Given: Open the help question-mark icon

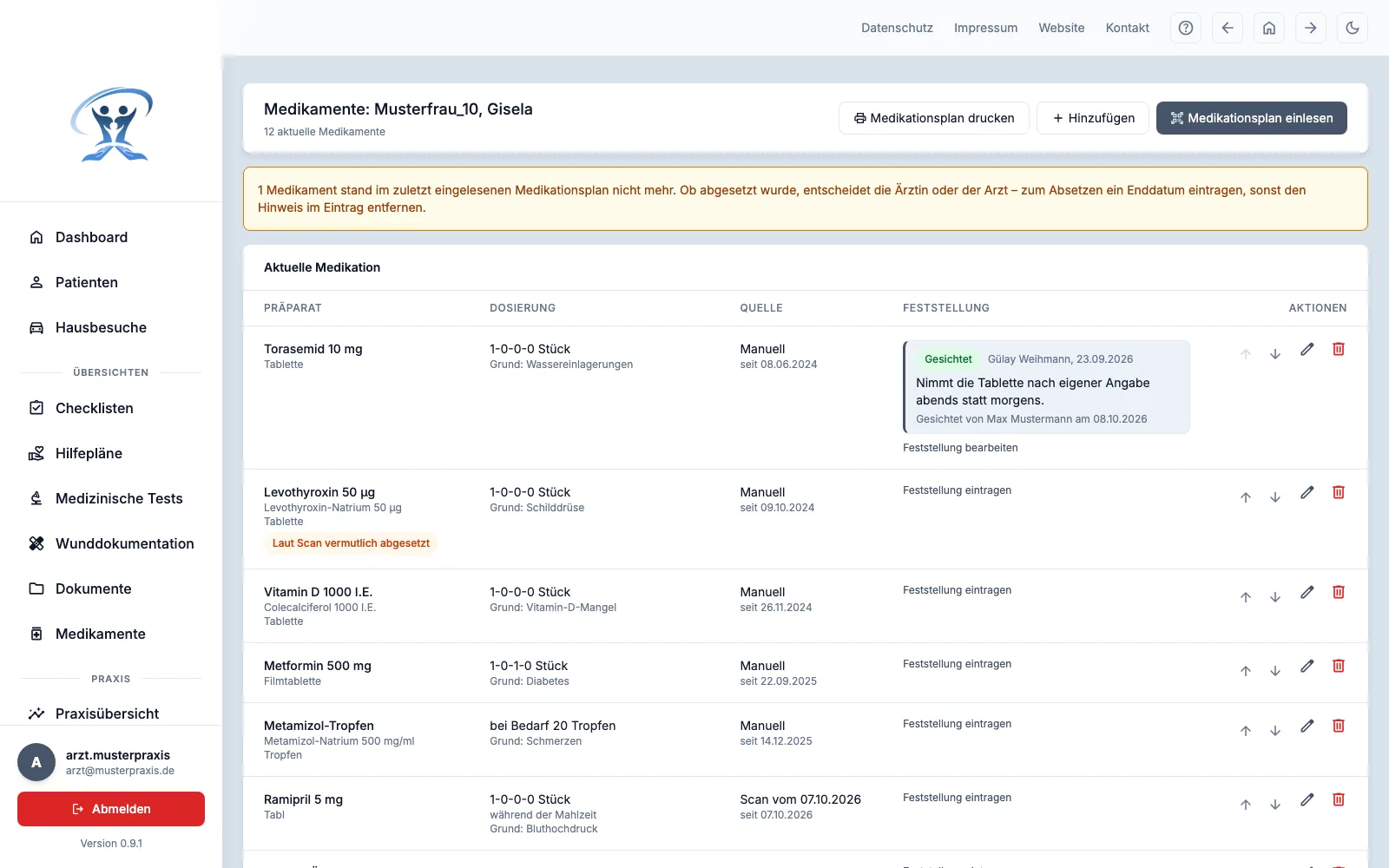Looking at the screenshot, I should pos(1186,28).
